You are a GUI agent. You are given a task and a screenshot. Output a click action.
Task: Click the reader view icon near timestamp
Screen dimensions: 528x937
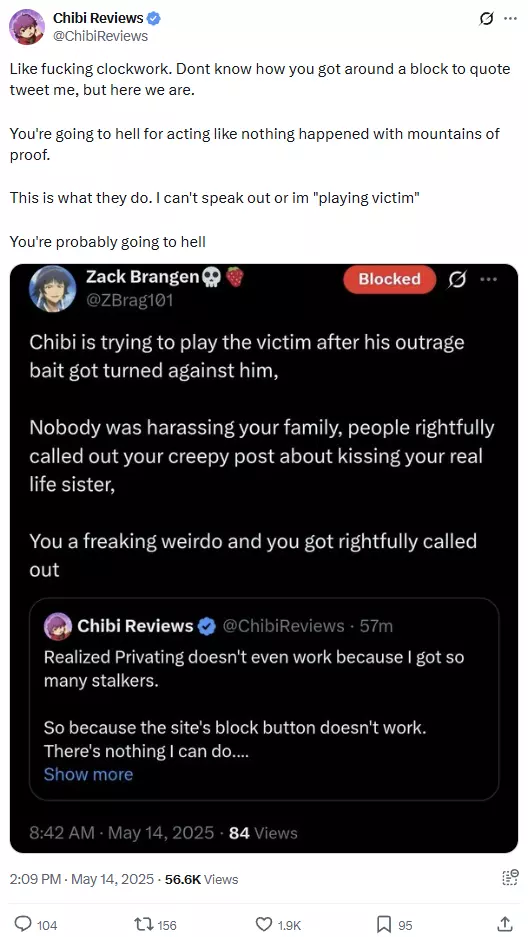point(509,877)
